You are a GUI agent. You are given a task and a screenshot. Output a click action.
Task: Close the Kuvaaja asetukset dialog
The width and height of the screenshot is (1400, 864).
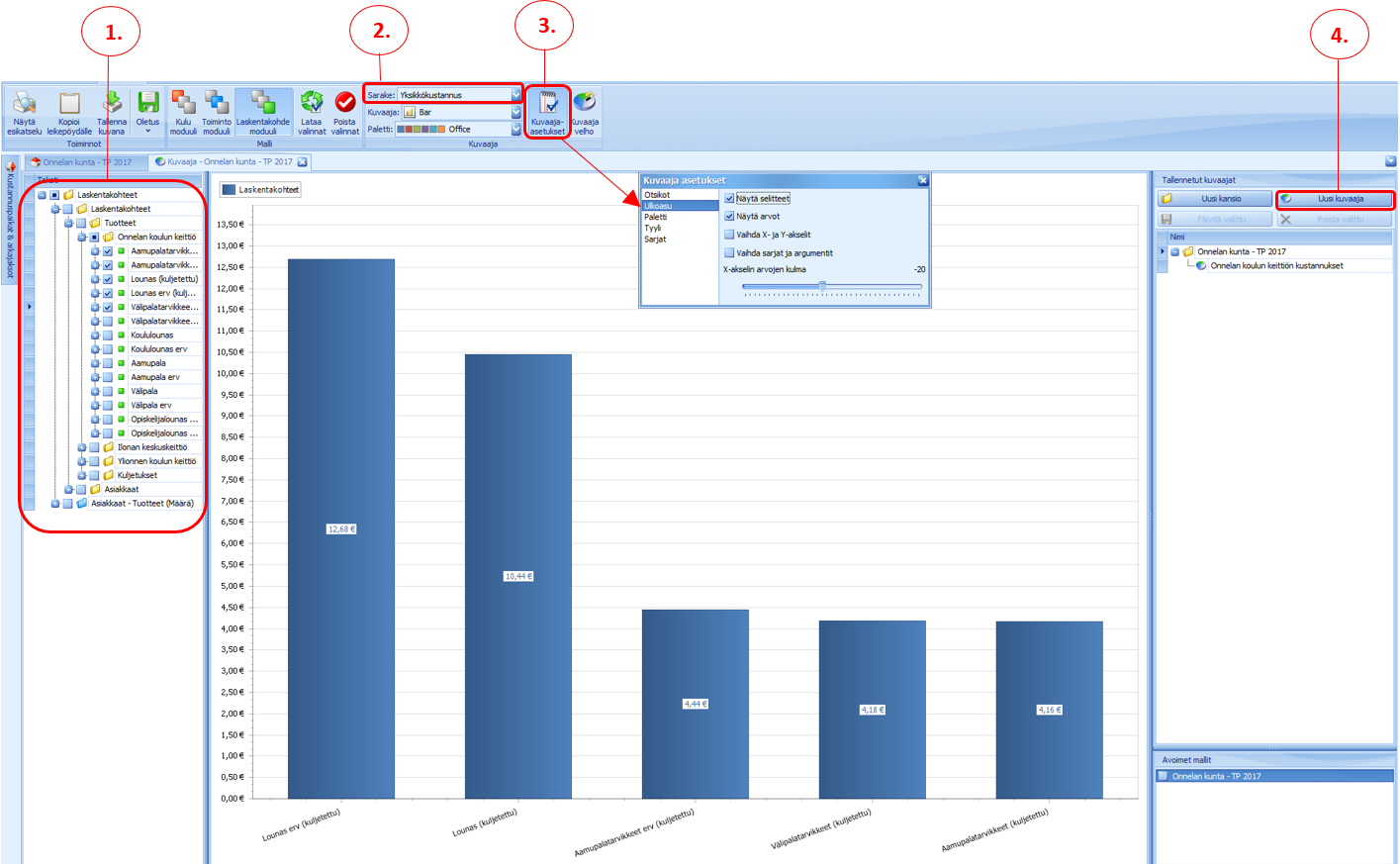click(x=922, y=180)
